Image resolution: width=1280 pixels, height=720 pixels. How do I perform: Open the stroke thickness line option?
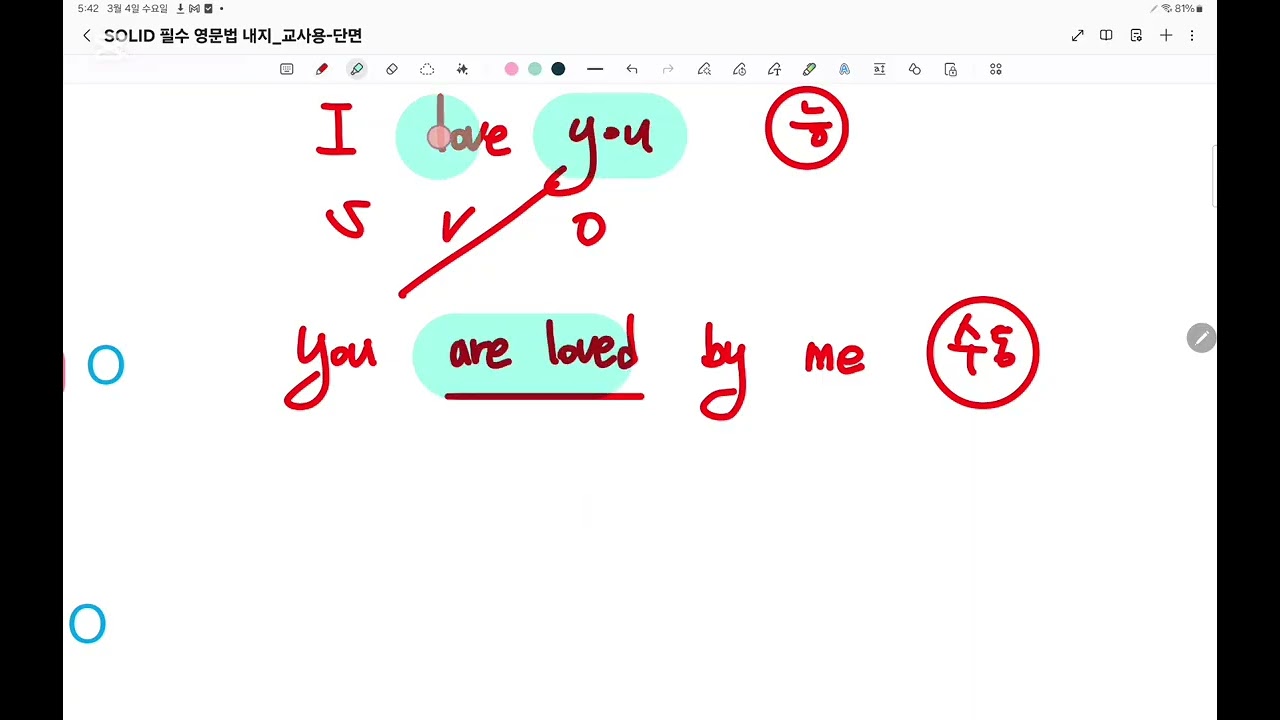[595, 69]
